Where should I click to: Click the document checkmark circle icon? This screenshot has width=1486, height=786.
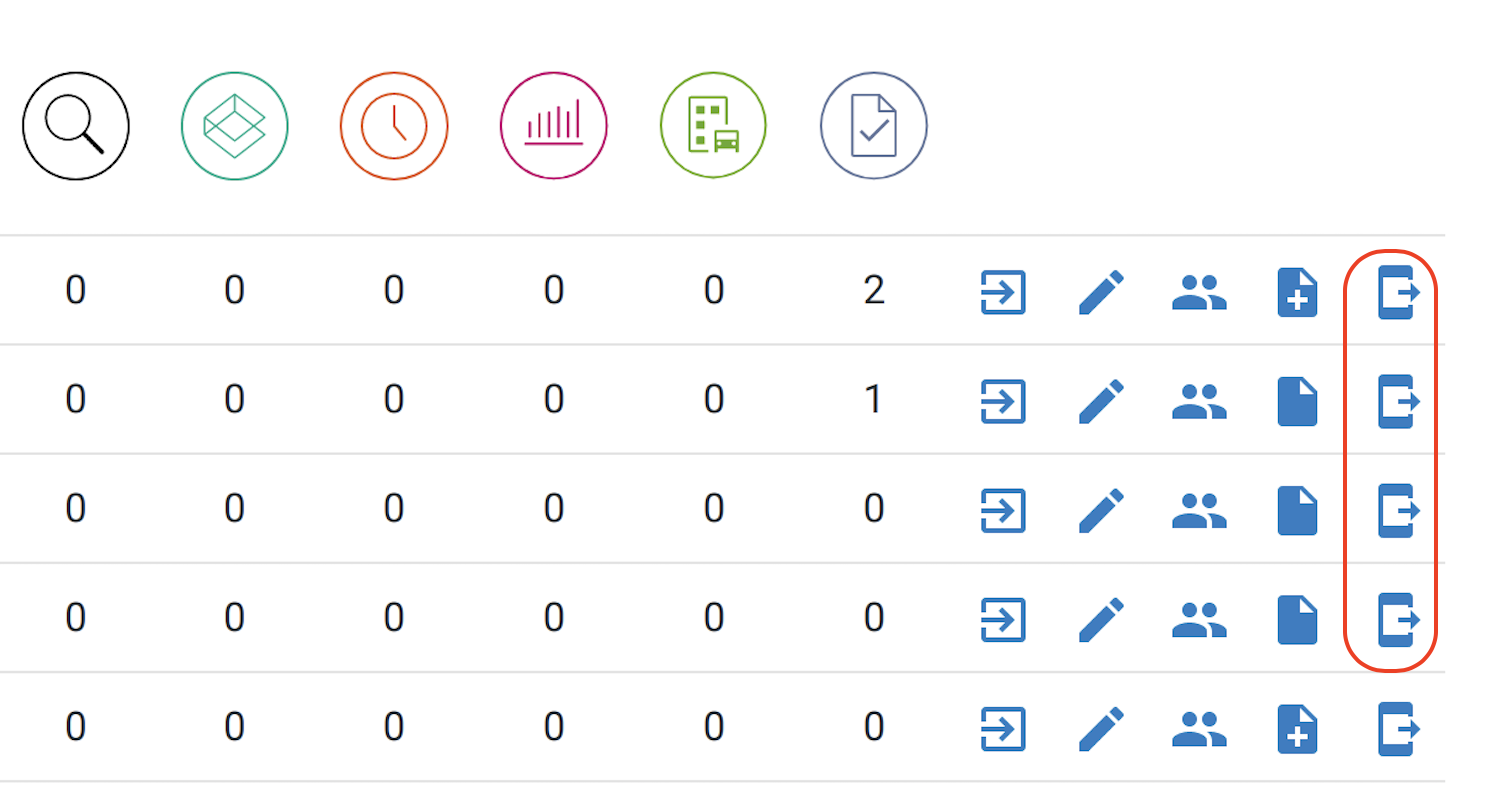pos(874,126)
